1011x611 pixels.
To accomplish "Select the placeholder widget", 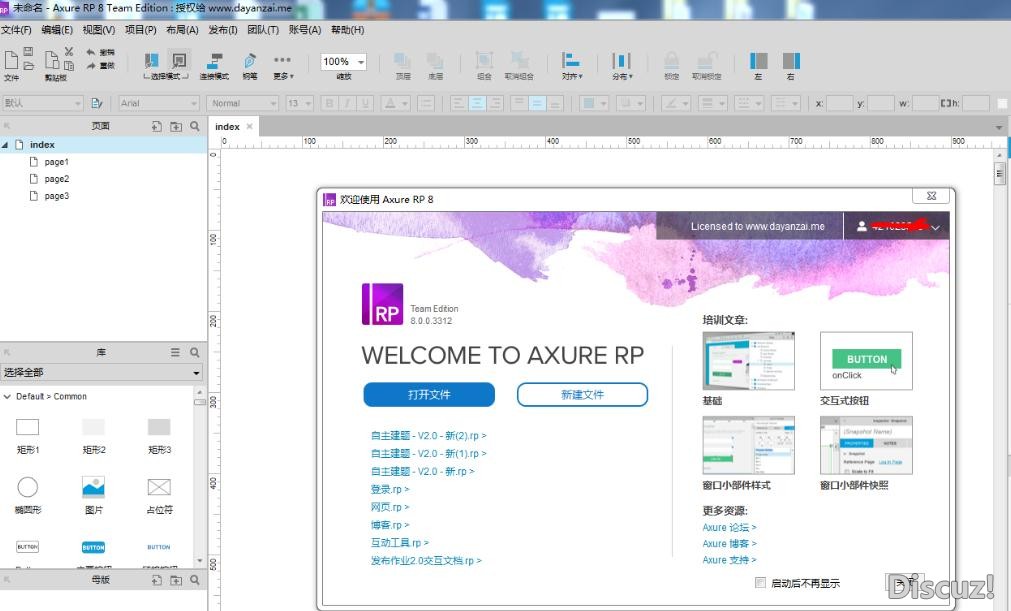I will [159, 493].
